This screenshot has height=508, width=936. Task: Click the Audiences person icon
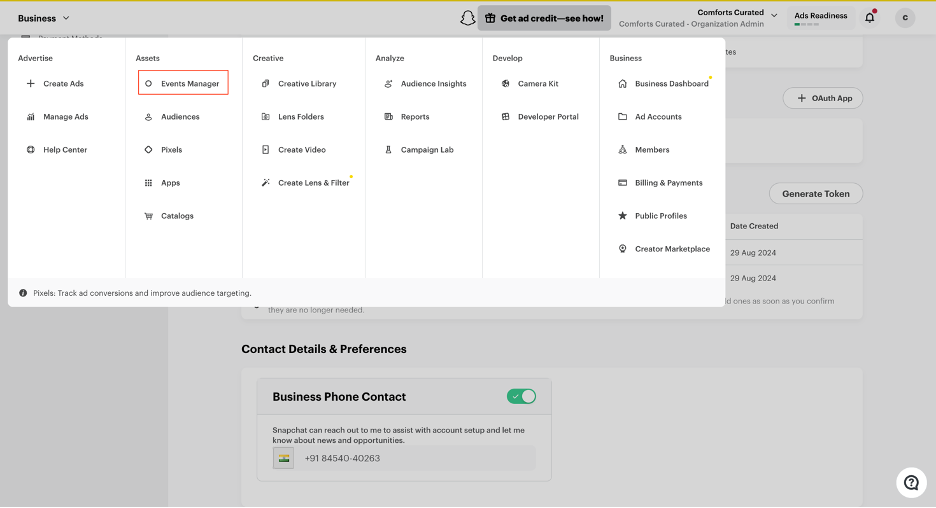[x=149, y=117]
